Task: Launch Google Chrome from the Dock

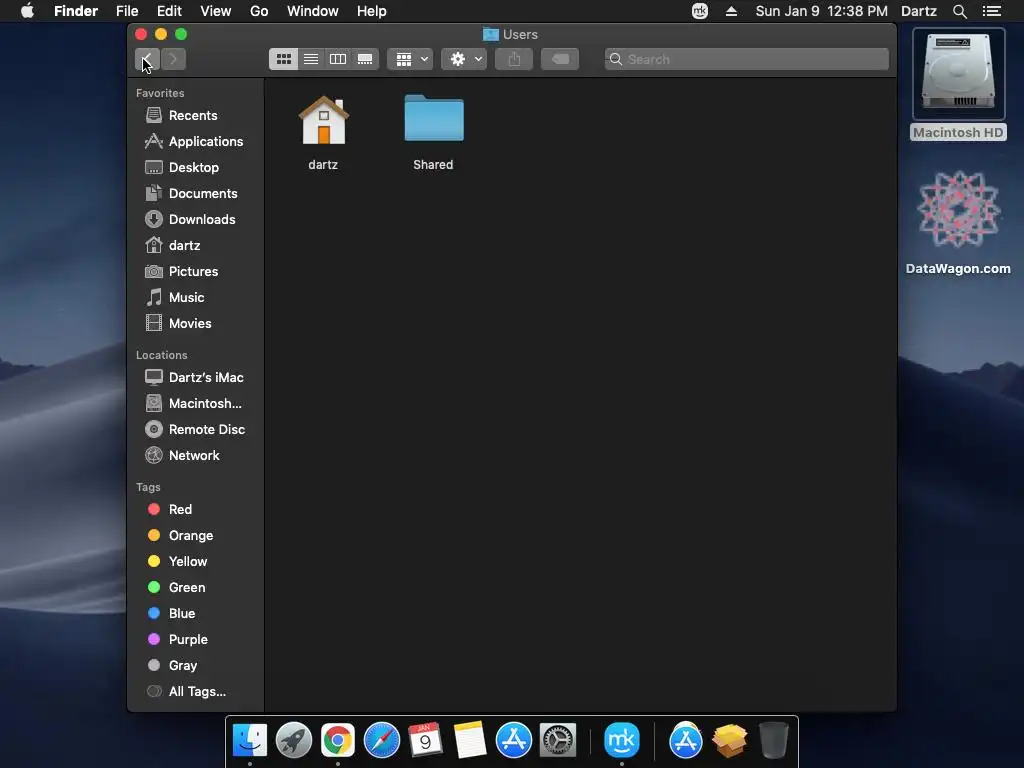Action: click(338, 741)
